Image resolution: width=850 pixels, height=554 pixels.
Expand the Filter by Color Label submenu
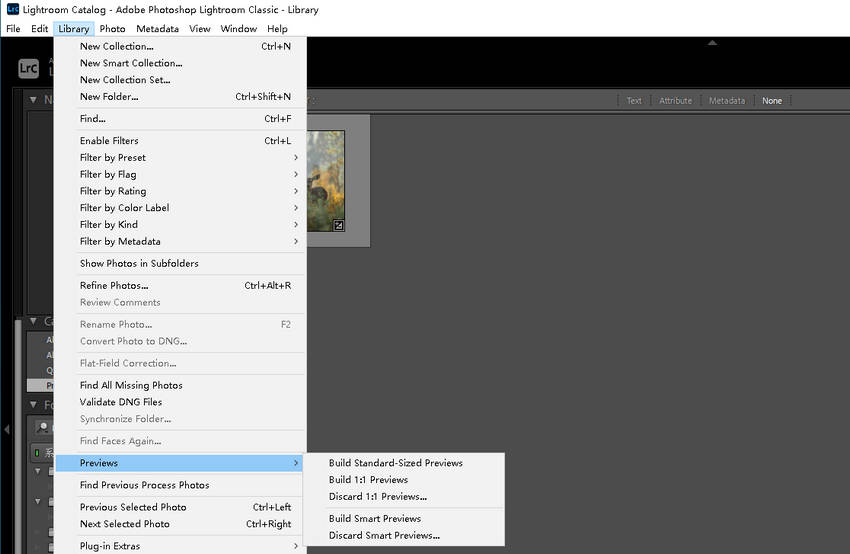[x=181, y=208]
